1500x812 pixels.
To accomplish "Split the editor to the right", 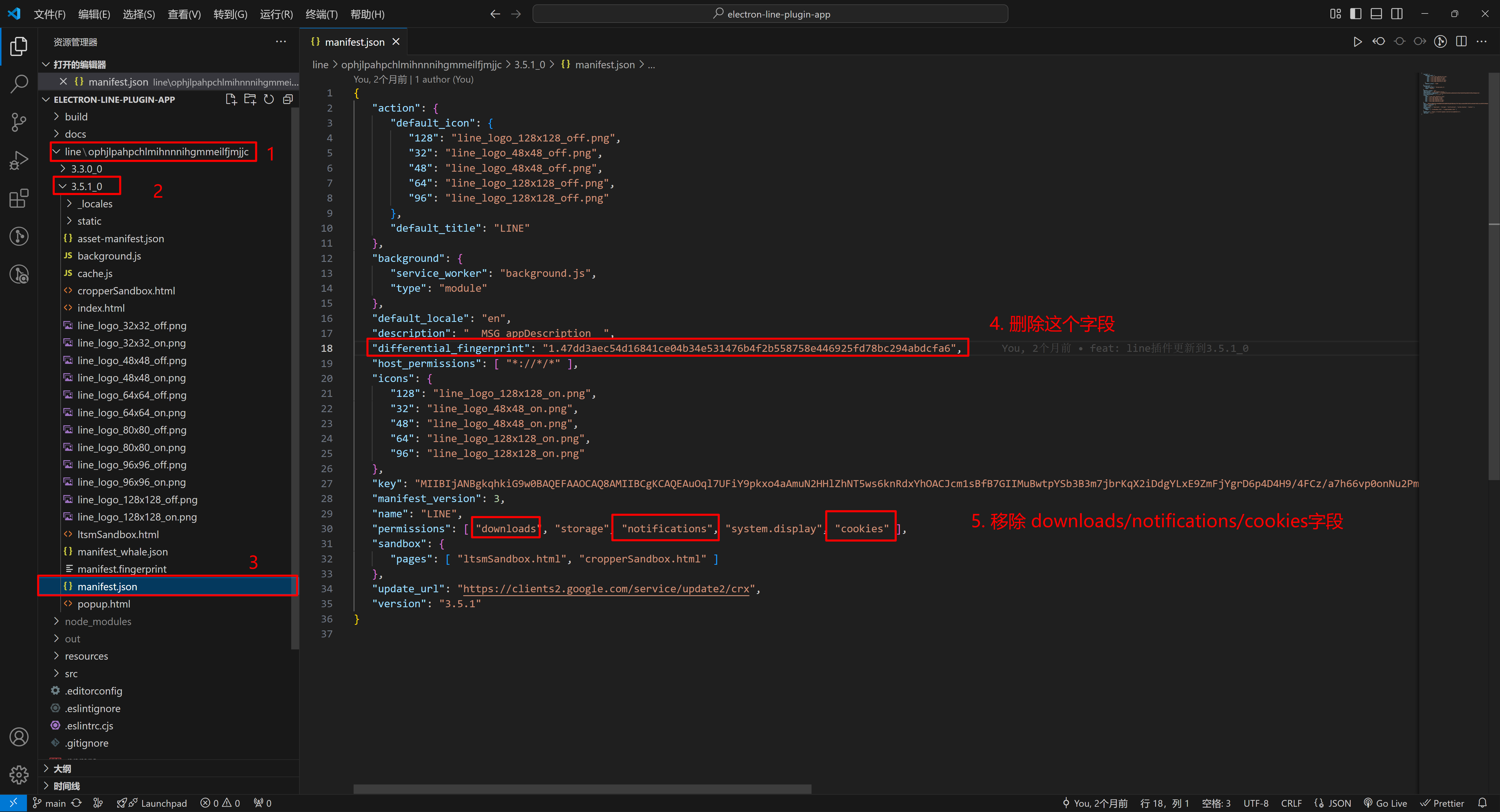I will (1461, 42).
